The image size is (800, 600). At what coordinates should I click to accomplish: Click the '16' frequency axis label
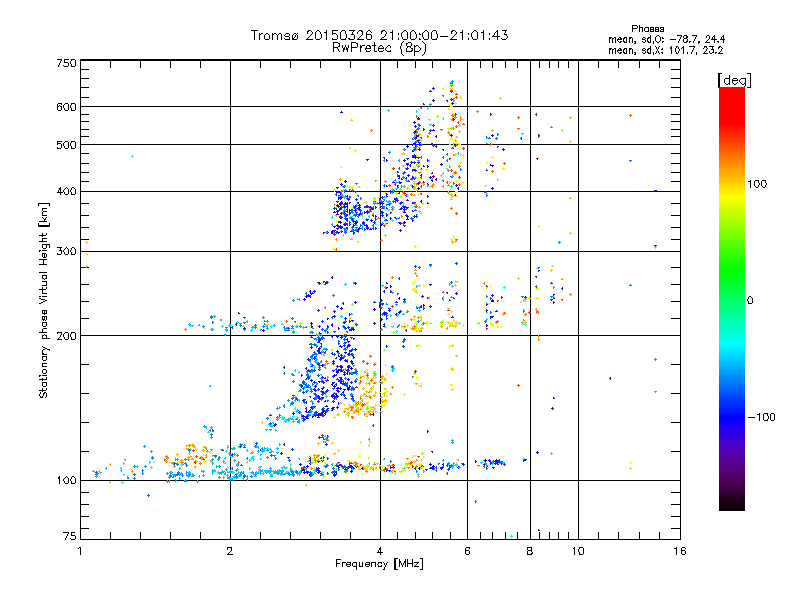tap(680, 551)
